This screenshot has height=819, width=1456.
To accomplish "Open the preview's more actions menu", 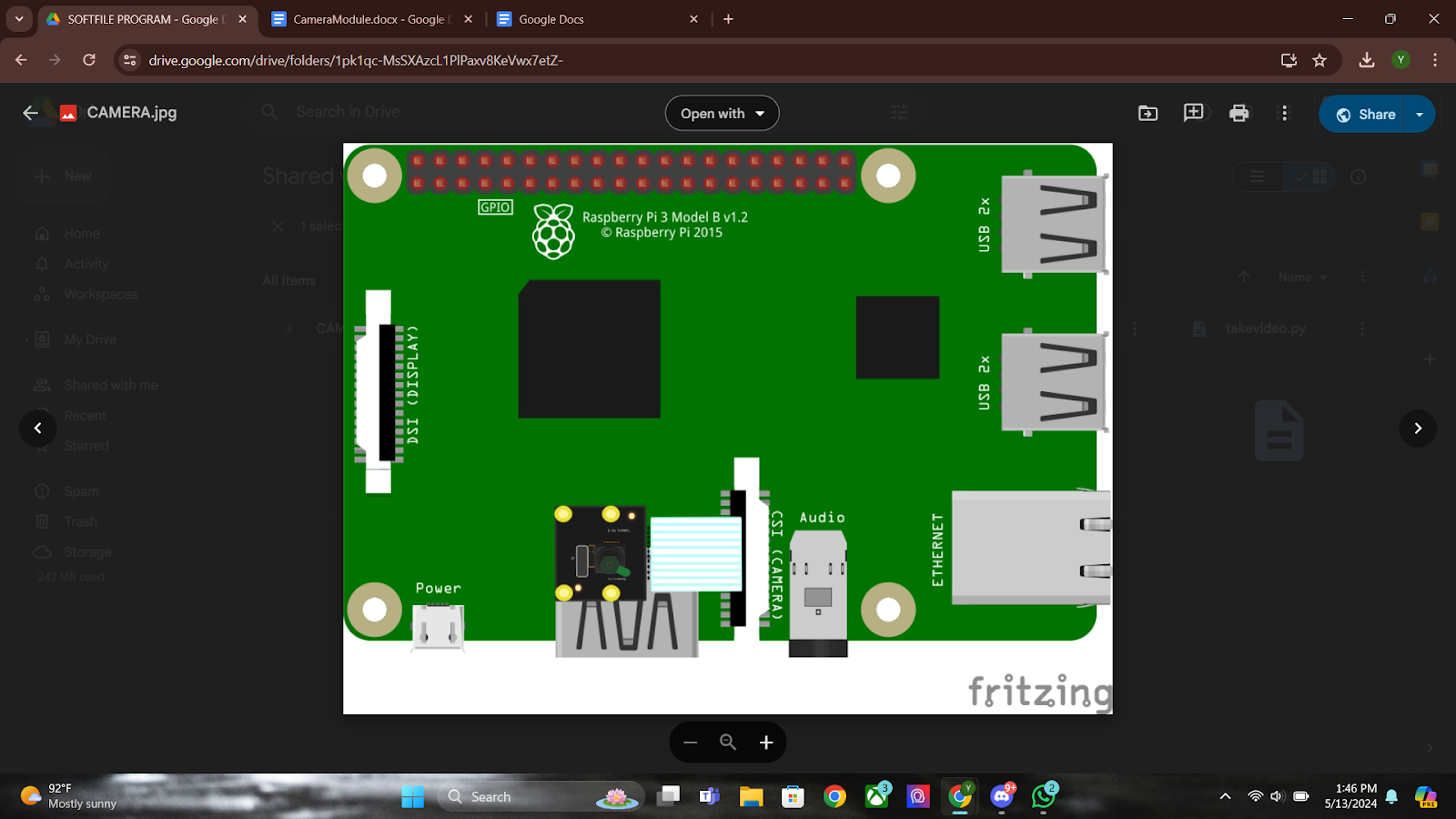I will click(x=1284, y=113).
